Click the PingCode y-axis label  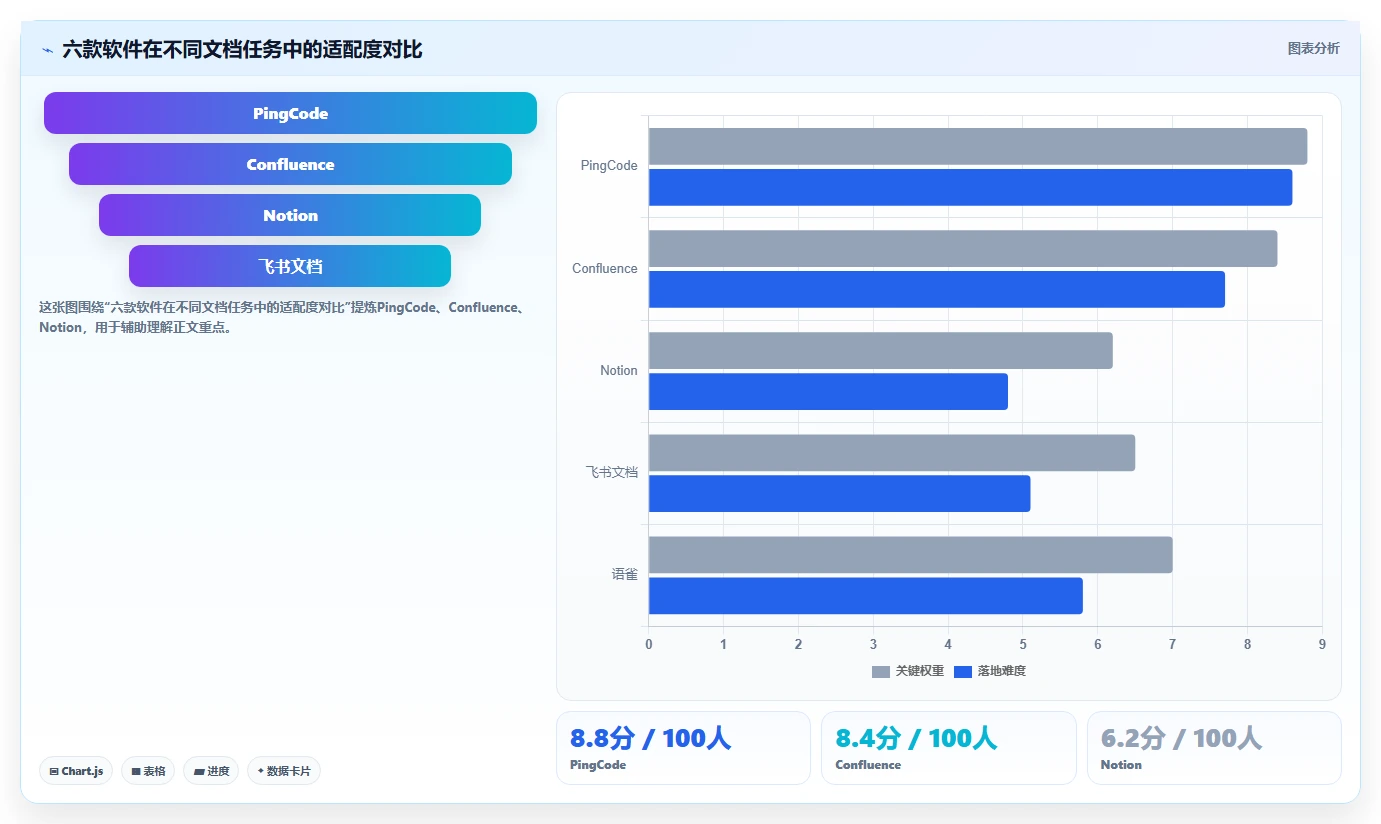(609, 166)
